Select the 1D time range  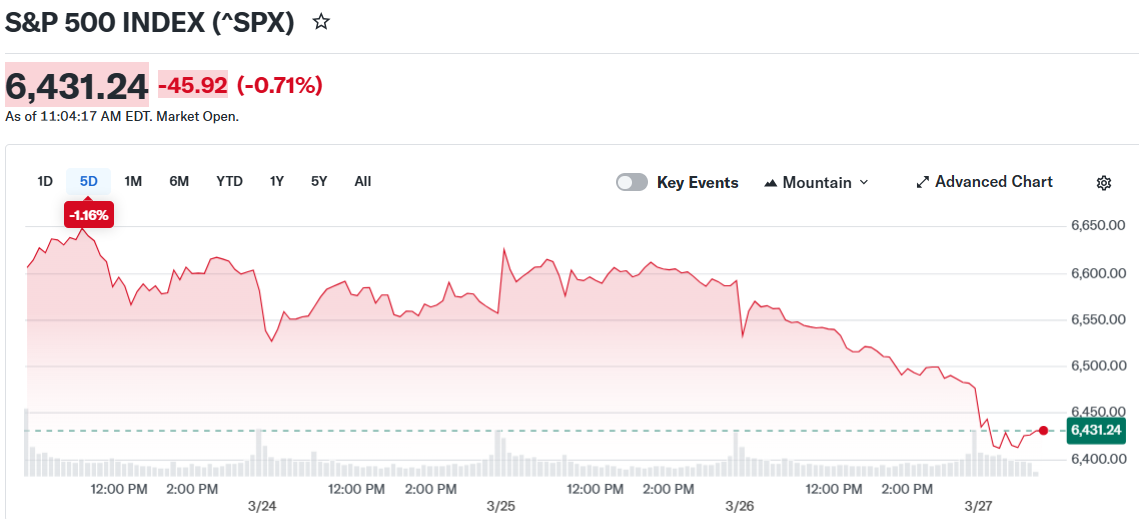tap(45, 181)
